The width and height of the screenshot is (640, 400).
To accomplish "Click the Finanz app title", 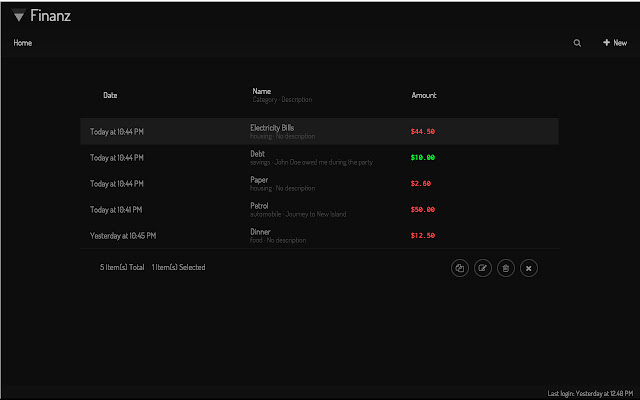I will click(50, 16).
